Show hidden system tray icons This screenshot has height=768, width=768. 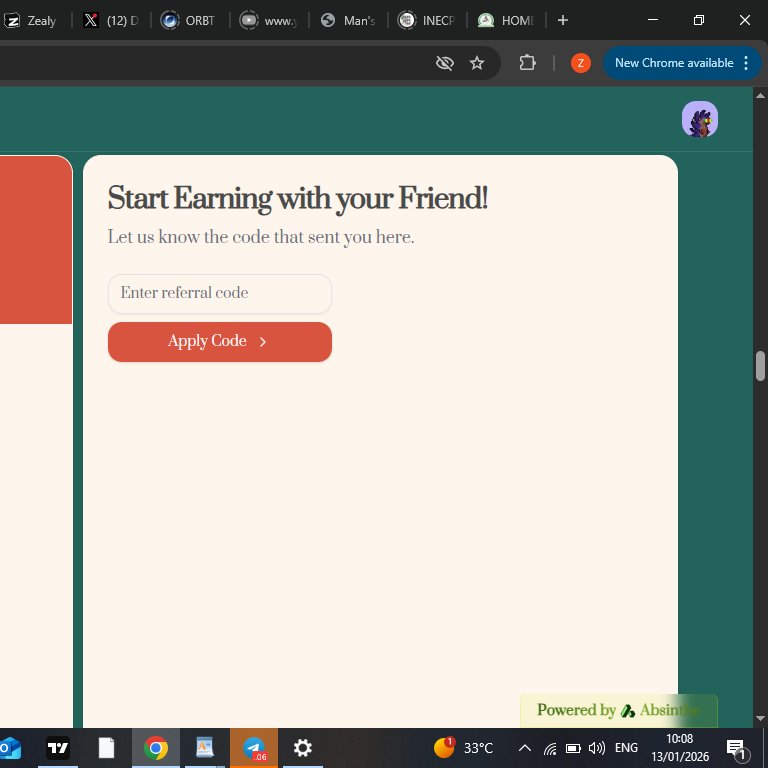tap(525, 748)
